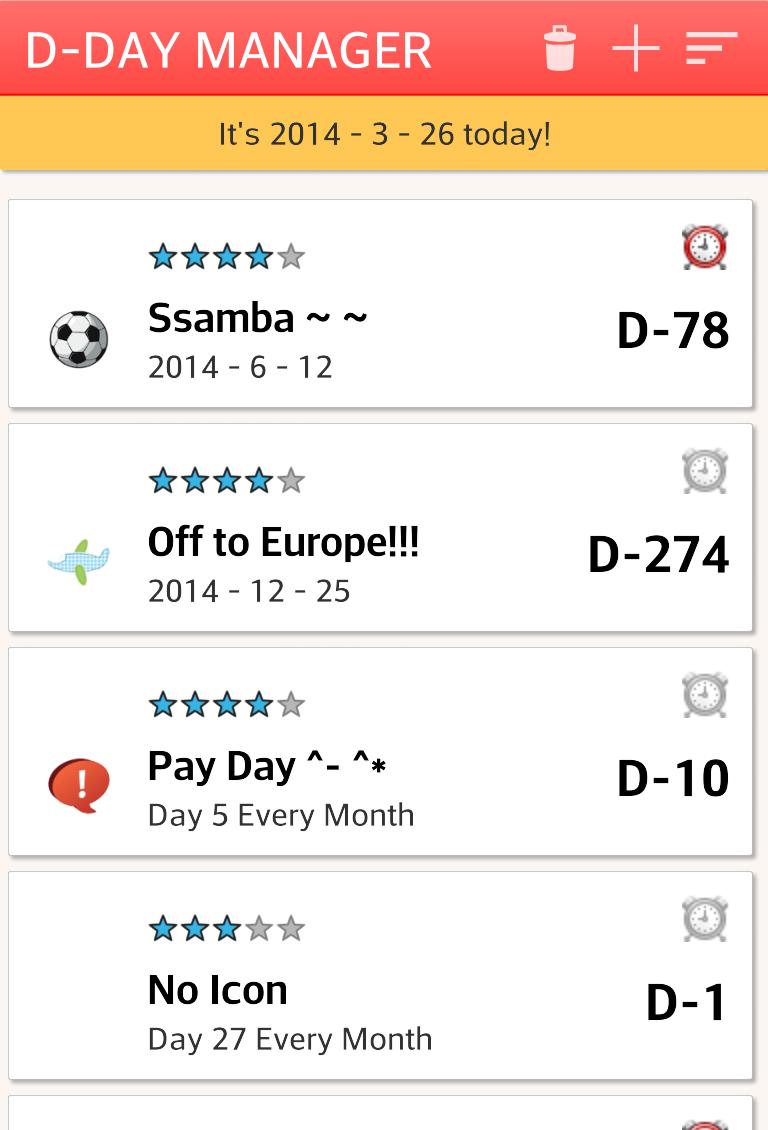Turn on alarm for No Icon entry

(x=704, y=919)
